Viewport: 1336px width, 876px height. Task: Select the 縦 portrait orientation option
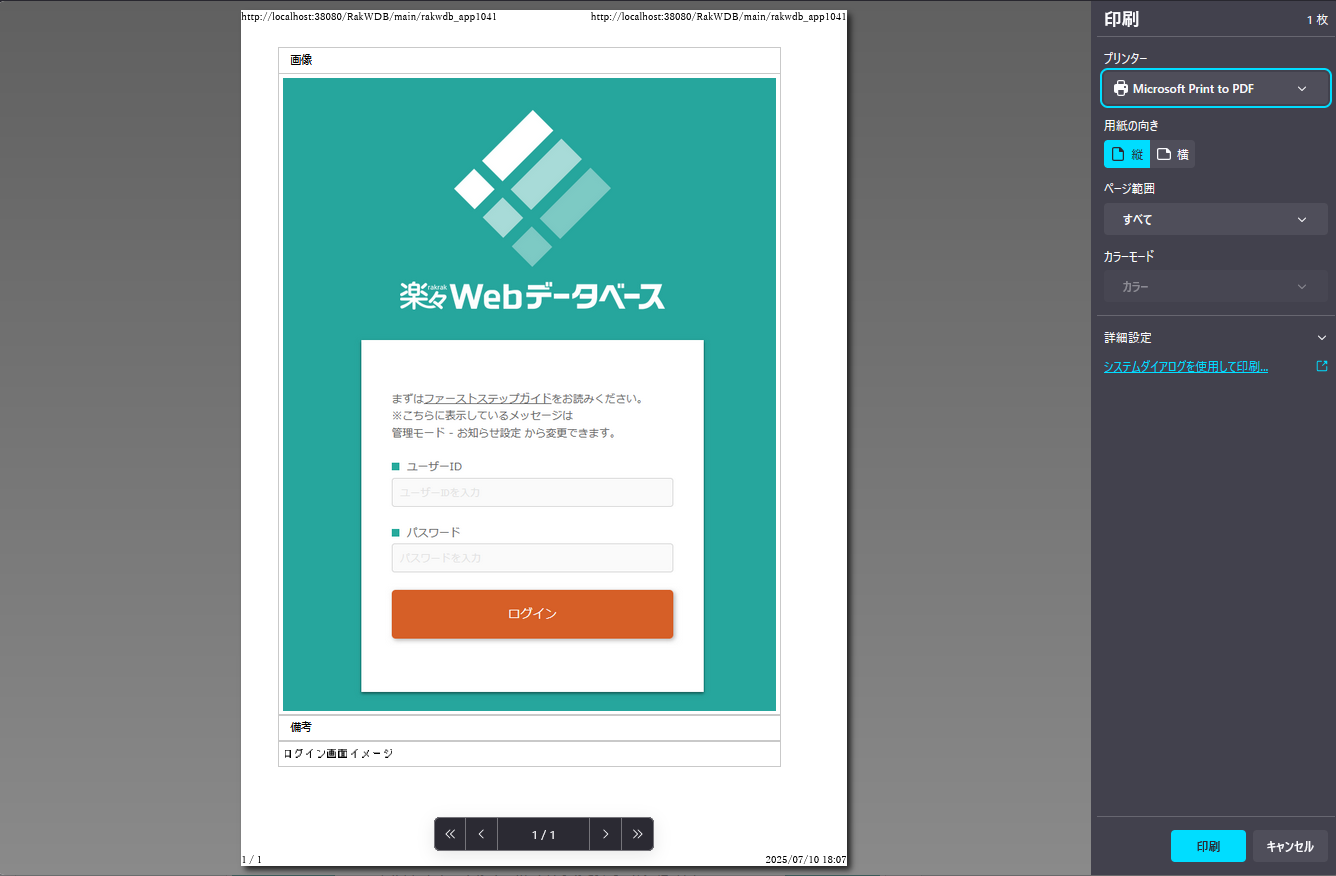pos(1126,153)
